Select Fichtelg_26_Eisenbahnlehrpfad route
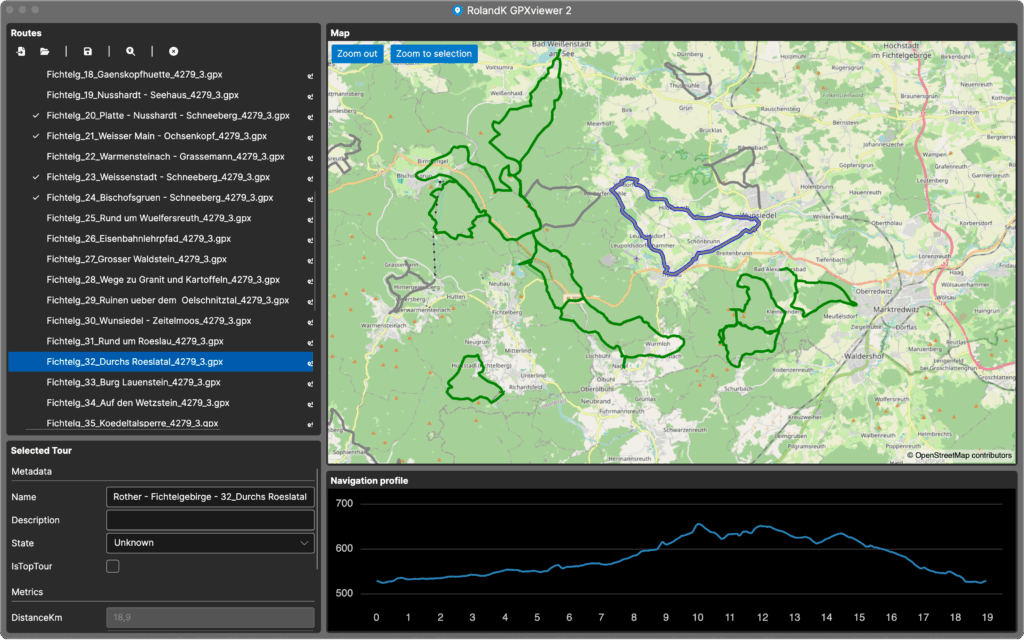The width and height of the screenshot is (1024, 640). [x=138, y=239]
